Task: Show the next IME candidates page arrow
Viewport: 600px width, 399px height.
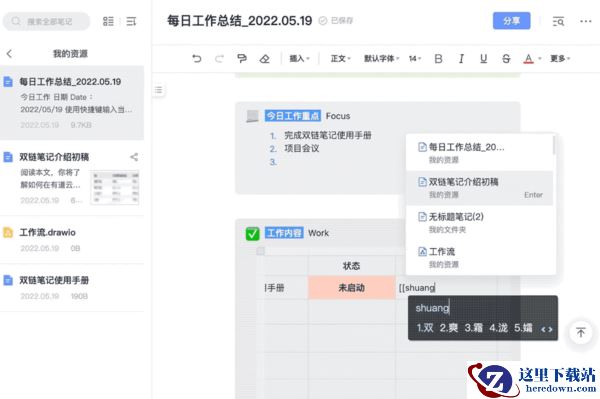Action: [550, 329]
